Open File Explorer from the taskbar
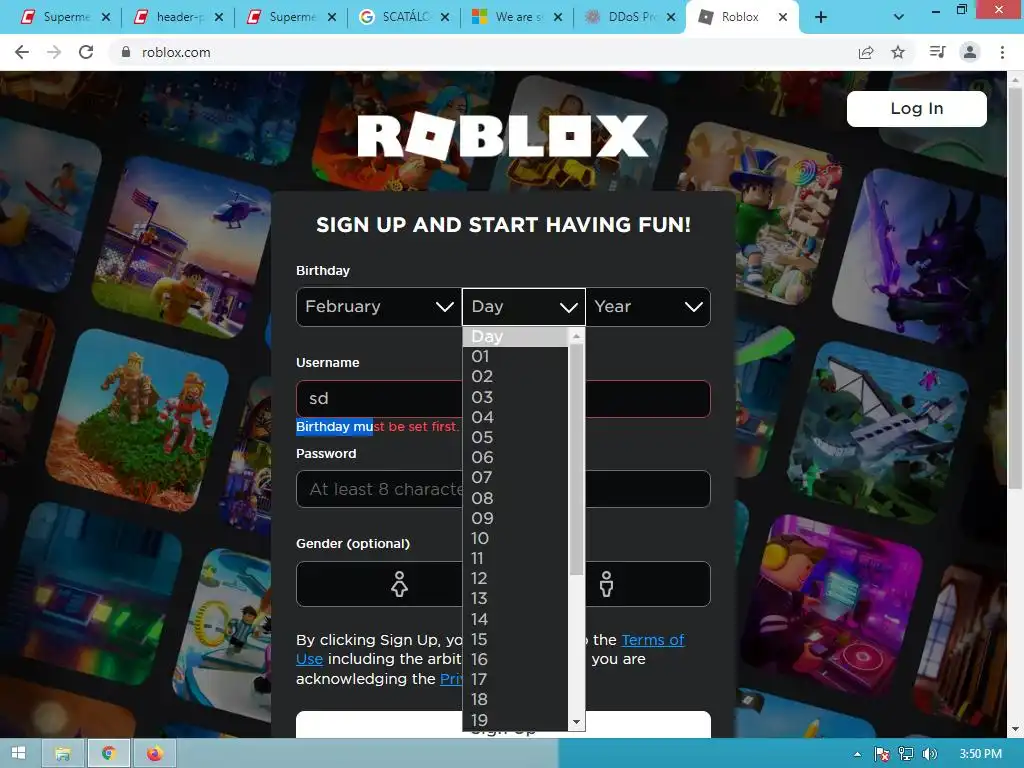The width and height of the screenshot is (1024, 768). 63,754
